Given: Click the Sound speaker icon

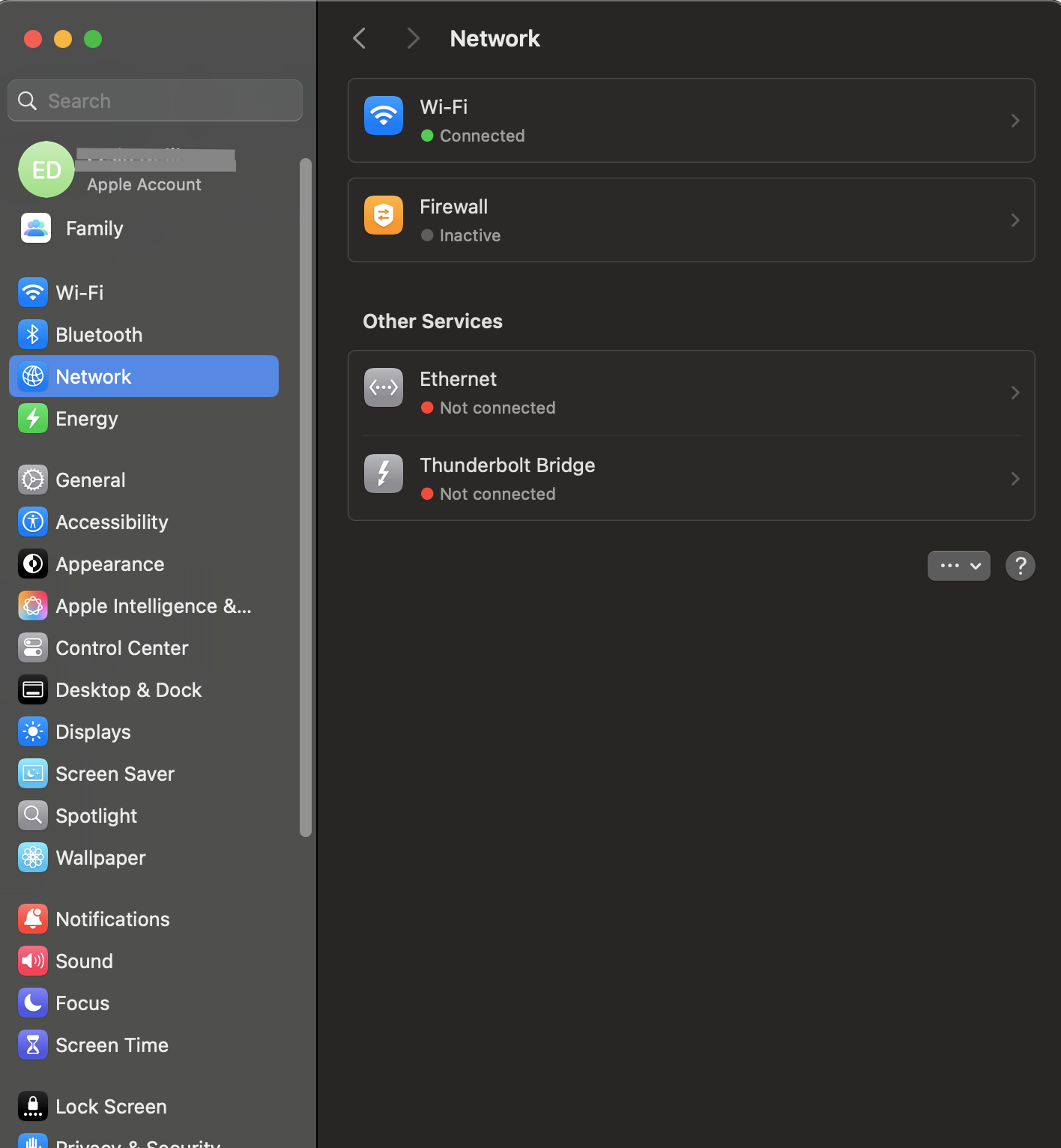Looking at the screenshot, I should [33, 961].
